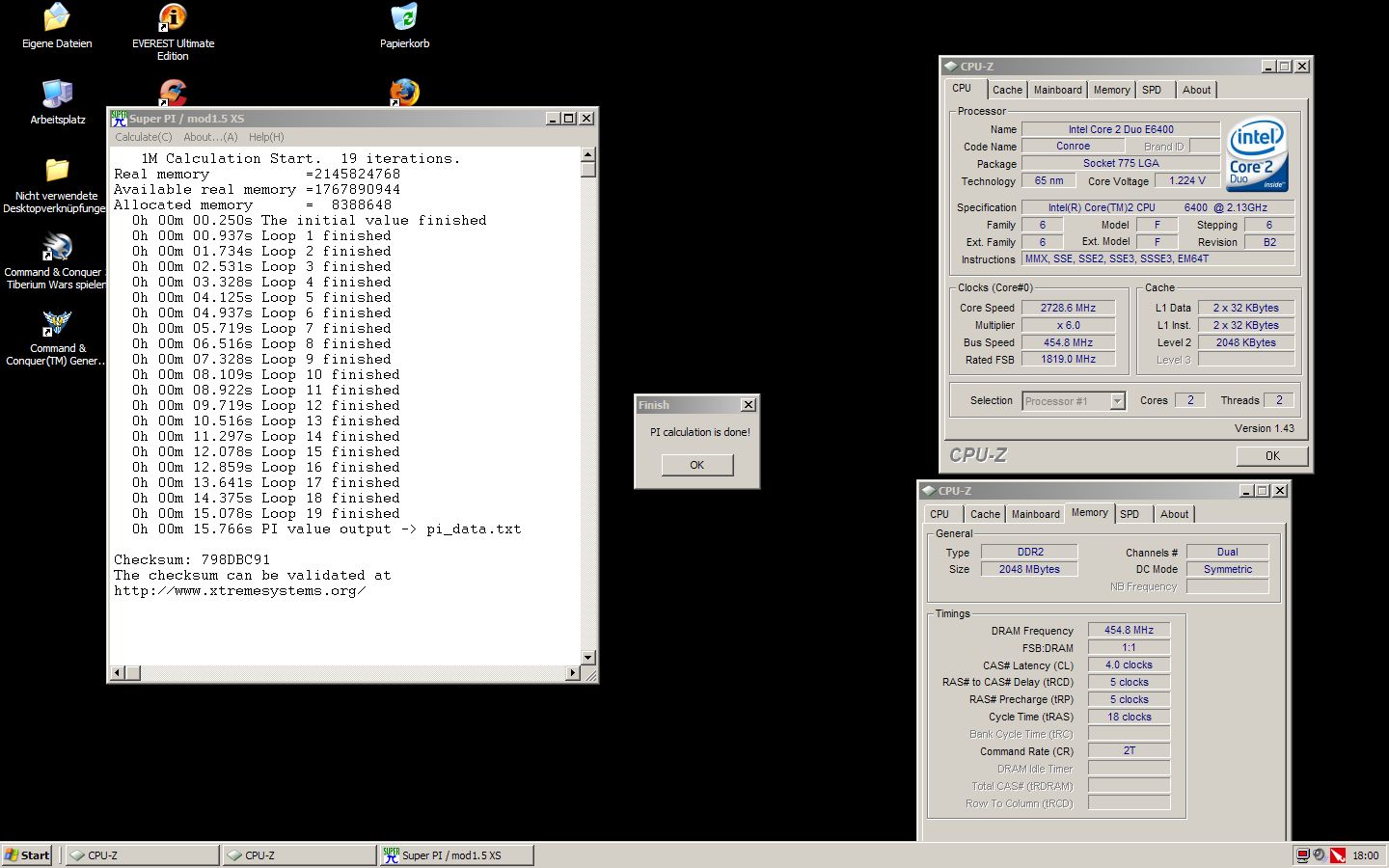This screenshot has width=1389, height=868.
Task: Click Super PI vertical scrollbar down arrow
Action: pyautogui.click(x=588, y=658)
